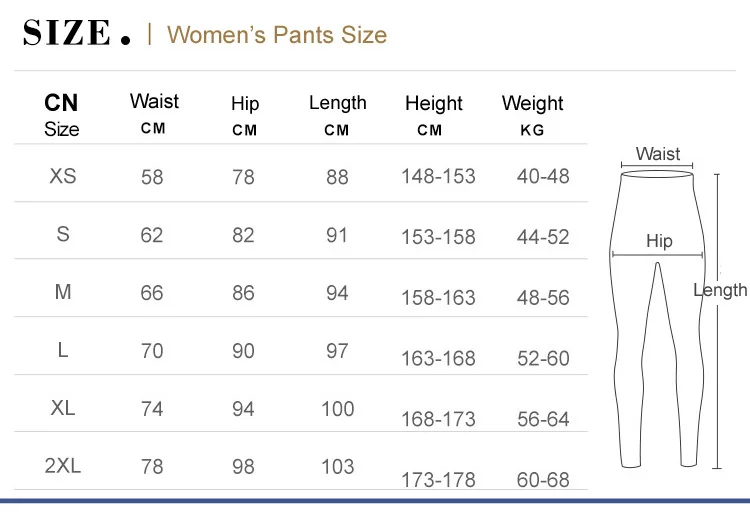Click the 168-173 height value

point(438,420)
